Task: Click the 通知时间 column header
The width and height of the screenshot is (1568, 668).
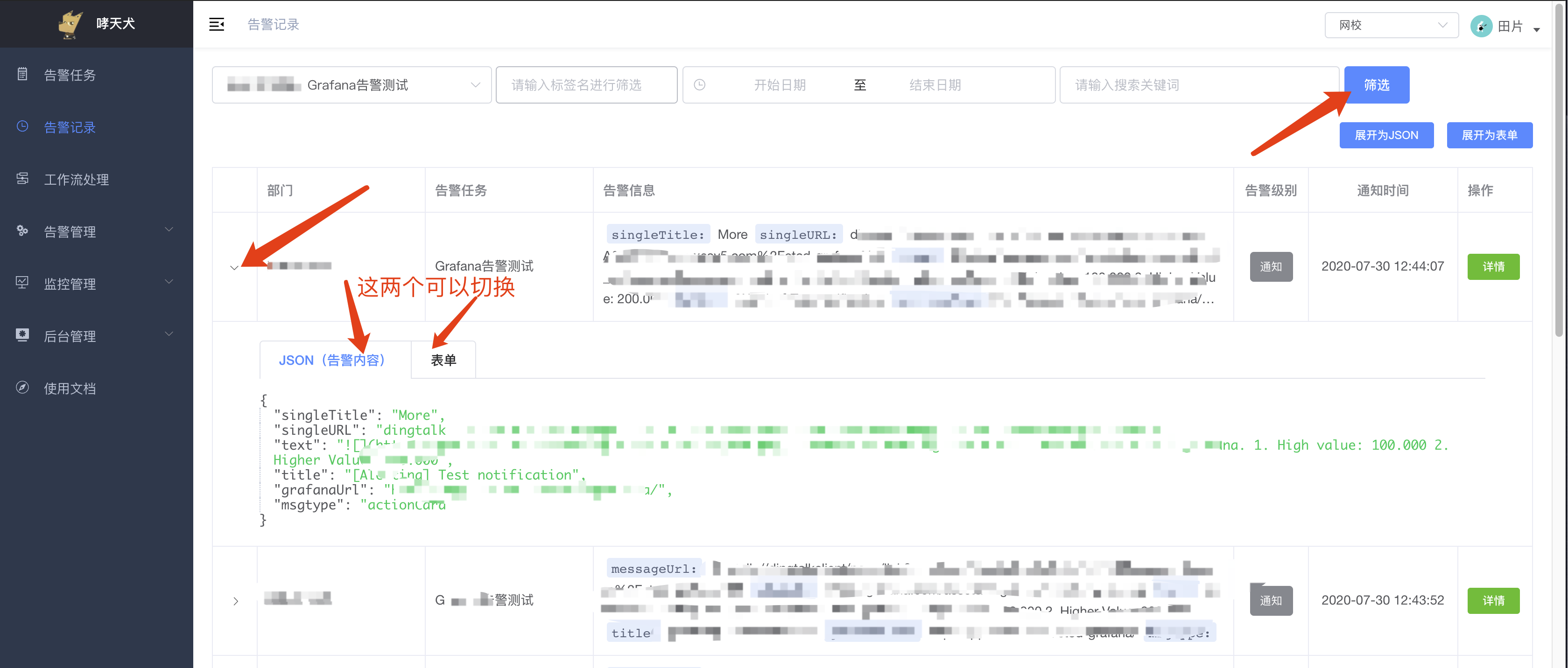Action: tap(1382, 190)
